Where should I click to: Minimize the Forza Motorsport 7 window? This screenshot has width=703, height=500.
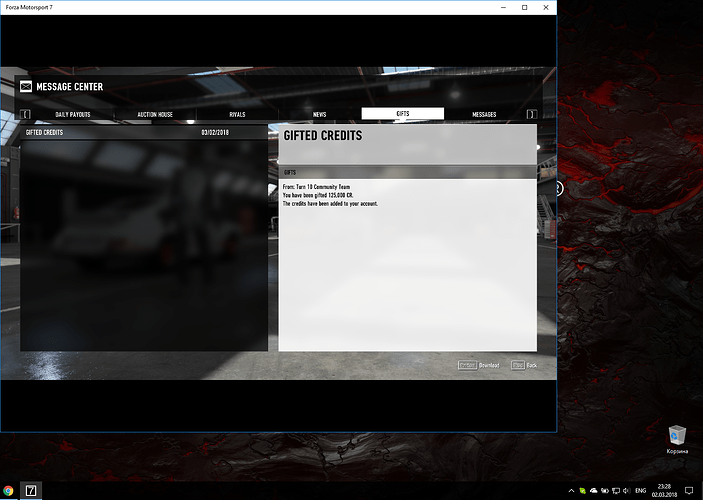(503, 8)
